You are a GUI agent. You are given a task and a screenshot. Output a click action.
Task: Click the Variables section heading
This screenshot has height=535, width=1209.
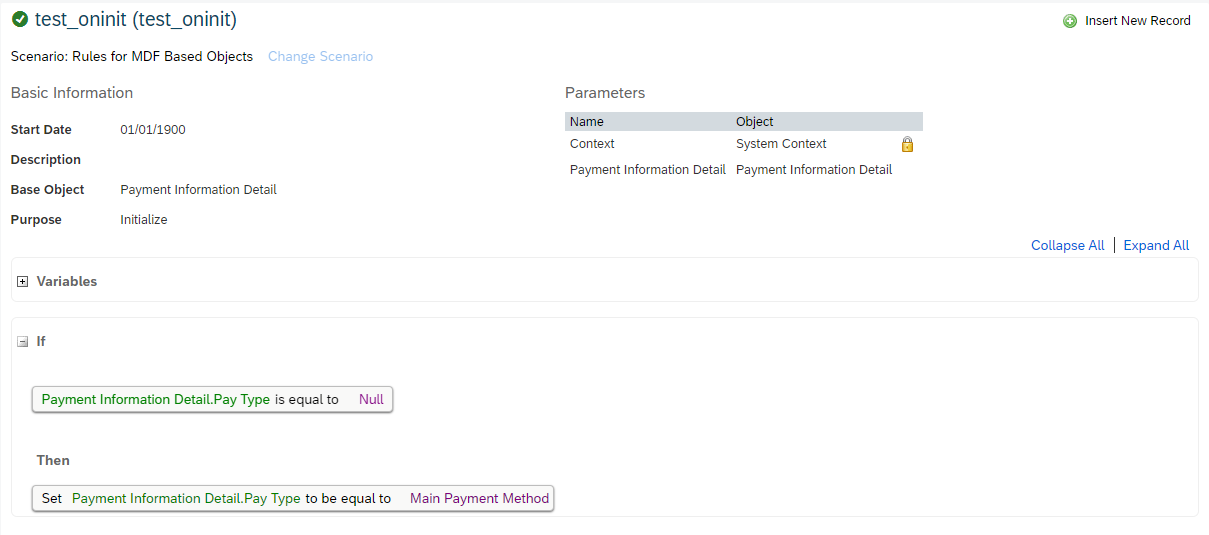click(x=67, y=282)
